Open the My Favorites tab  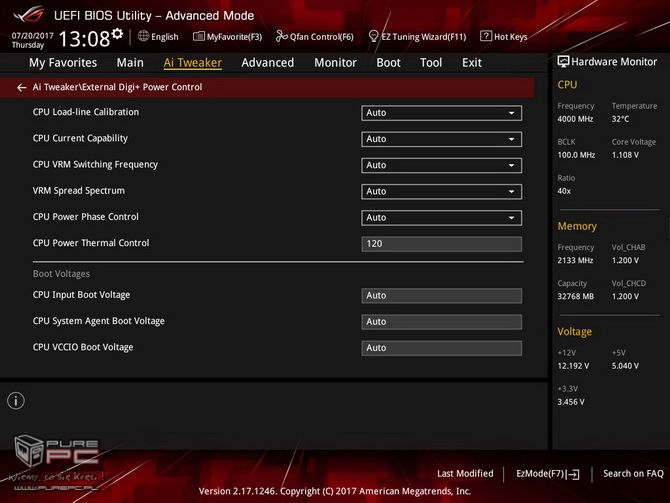63,63
